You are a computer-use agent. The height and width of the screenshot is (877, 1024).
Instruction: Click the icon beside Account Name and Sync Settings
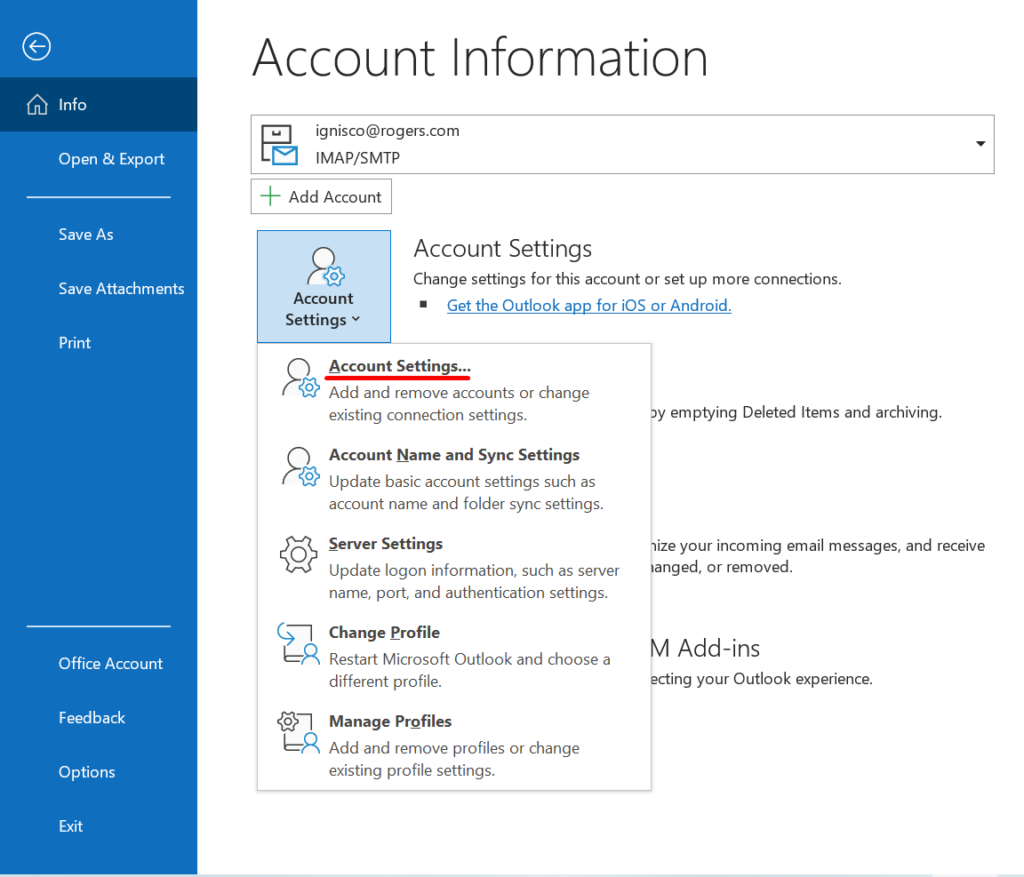click(x=300, y=467)
